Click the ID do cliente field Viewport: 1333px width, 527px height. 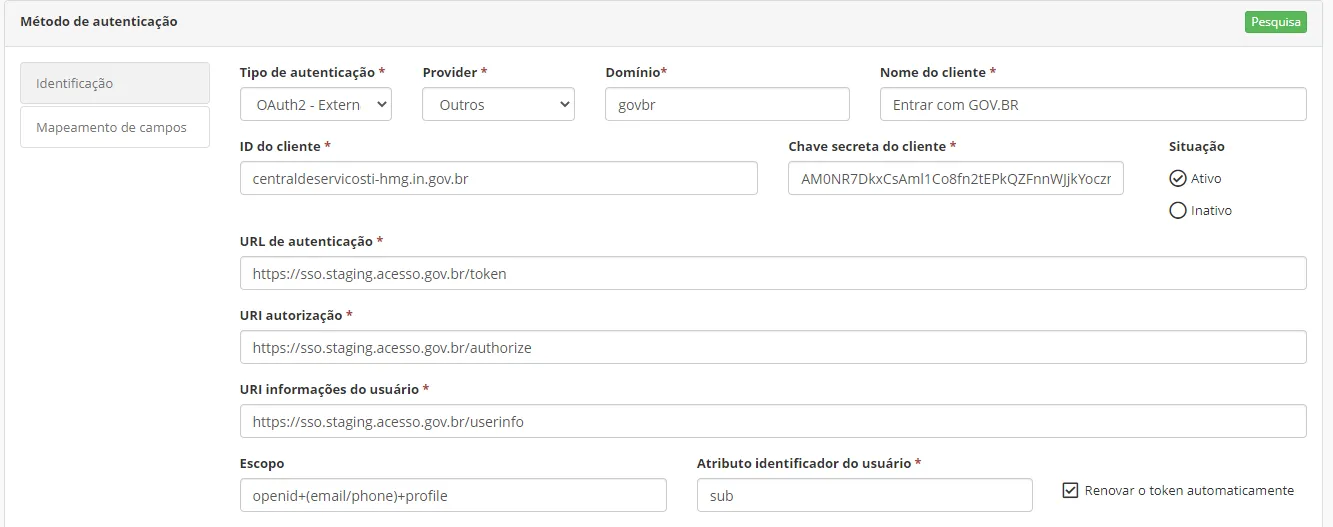(499, 178)
